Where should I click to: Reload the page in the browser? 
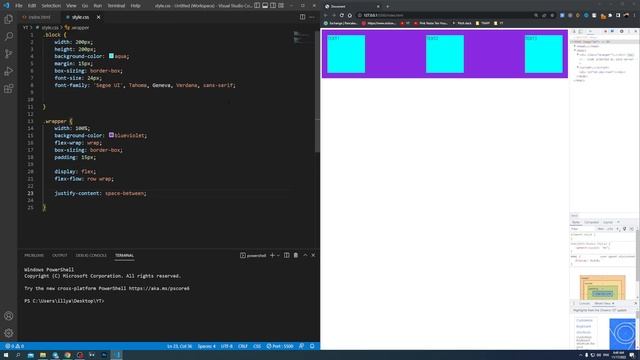click(x=342, y=15)
